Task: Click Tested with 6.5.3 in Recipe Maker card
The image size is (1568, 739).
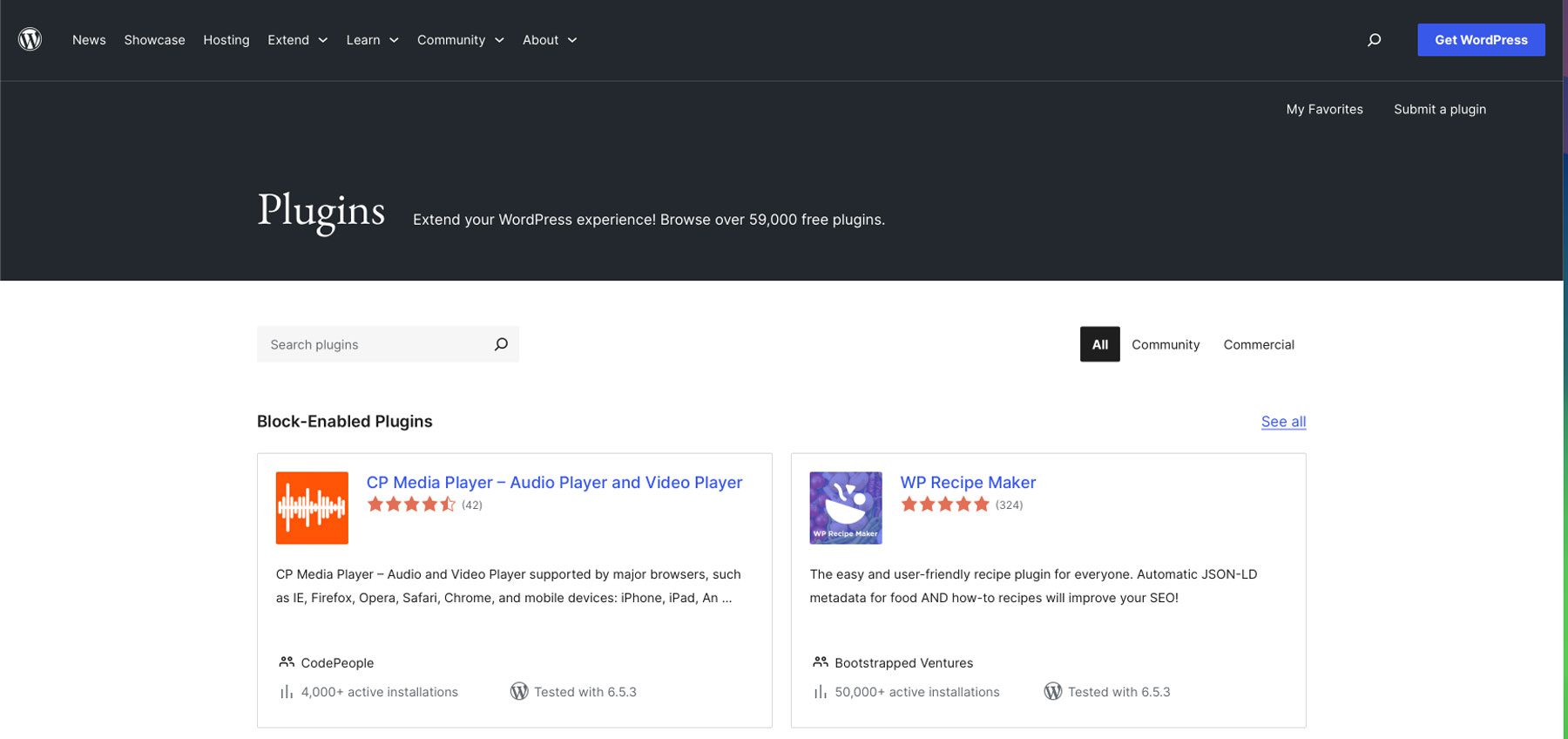Action: (x=1119, y=692)
